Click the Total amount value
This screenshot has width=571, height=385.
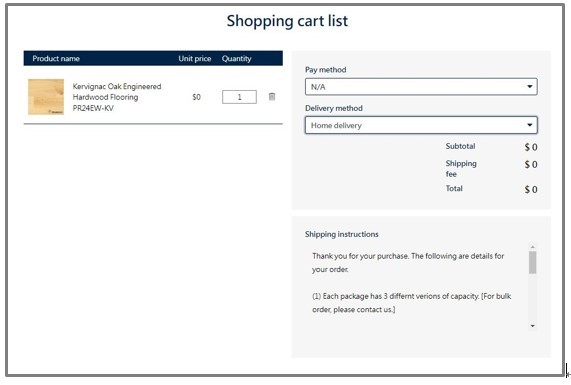(x=531, y=189)
